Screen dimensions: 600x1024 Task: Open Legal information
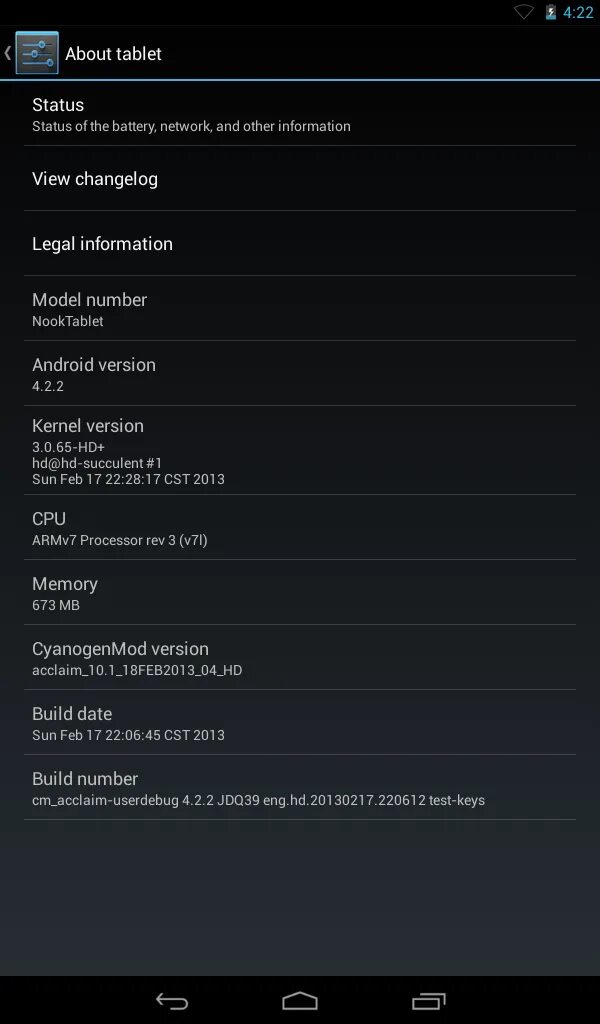(300, 243)
